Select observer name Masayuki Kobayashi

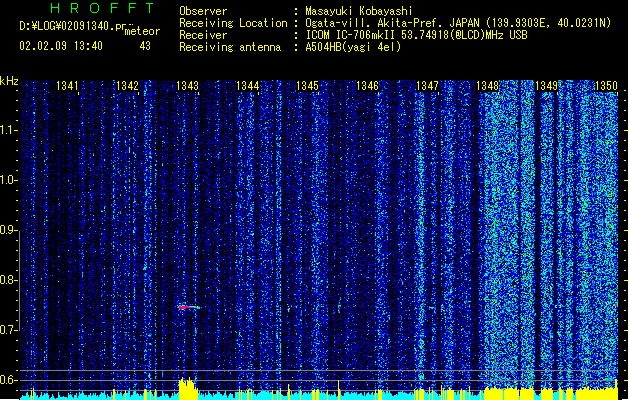(x=359, y=11)
